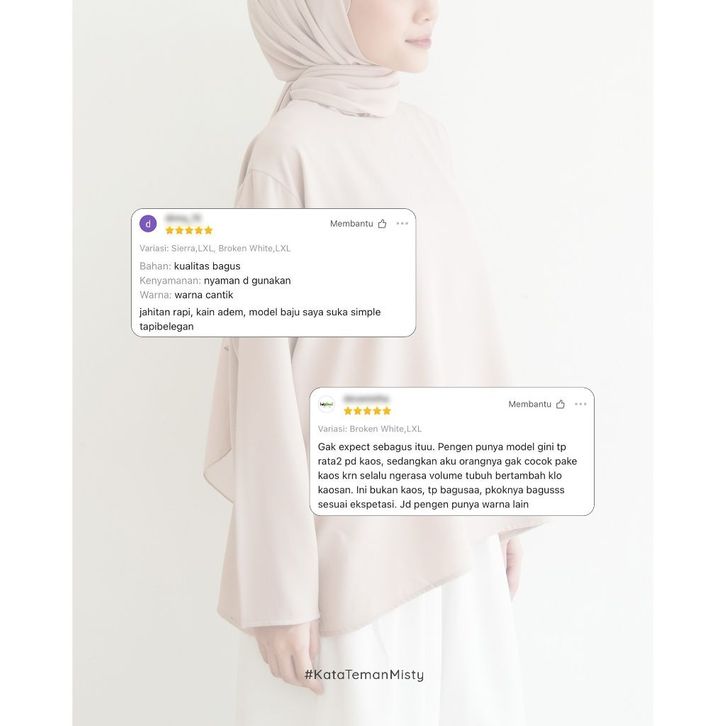Screen dimensions: 726x726
Task: Select the 'Bahan: kualitas bagus' line
Action: click(190, 266)
